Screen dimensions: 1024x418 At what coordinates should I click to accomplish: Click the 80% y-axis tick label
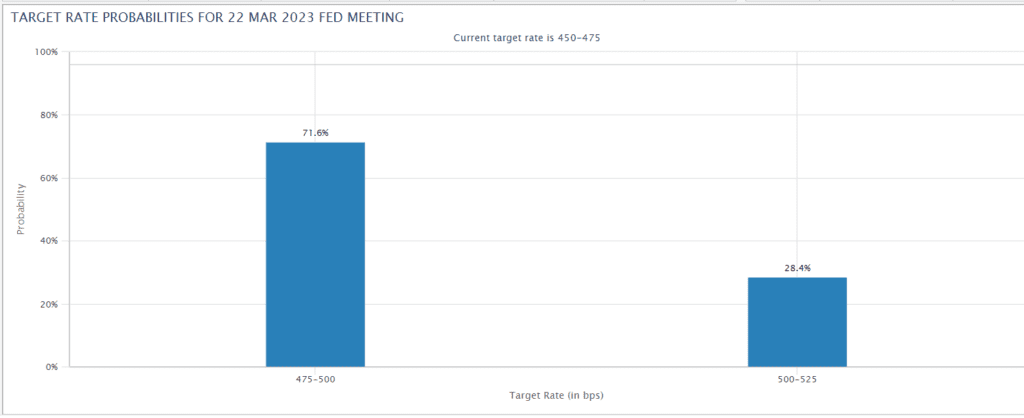tap(48, 115)
